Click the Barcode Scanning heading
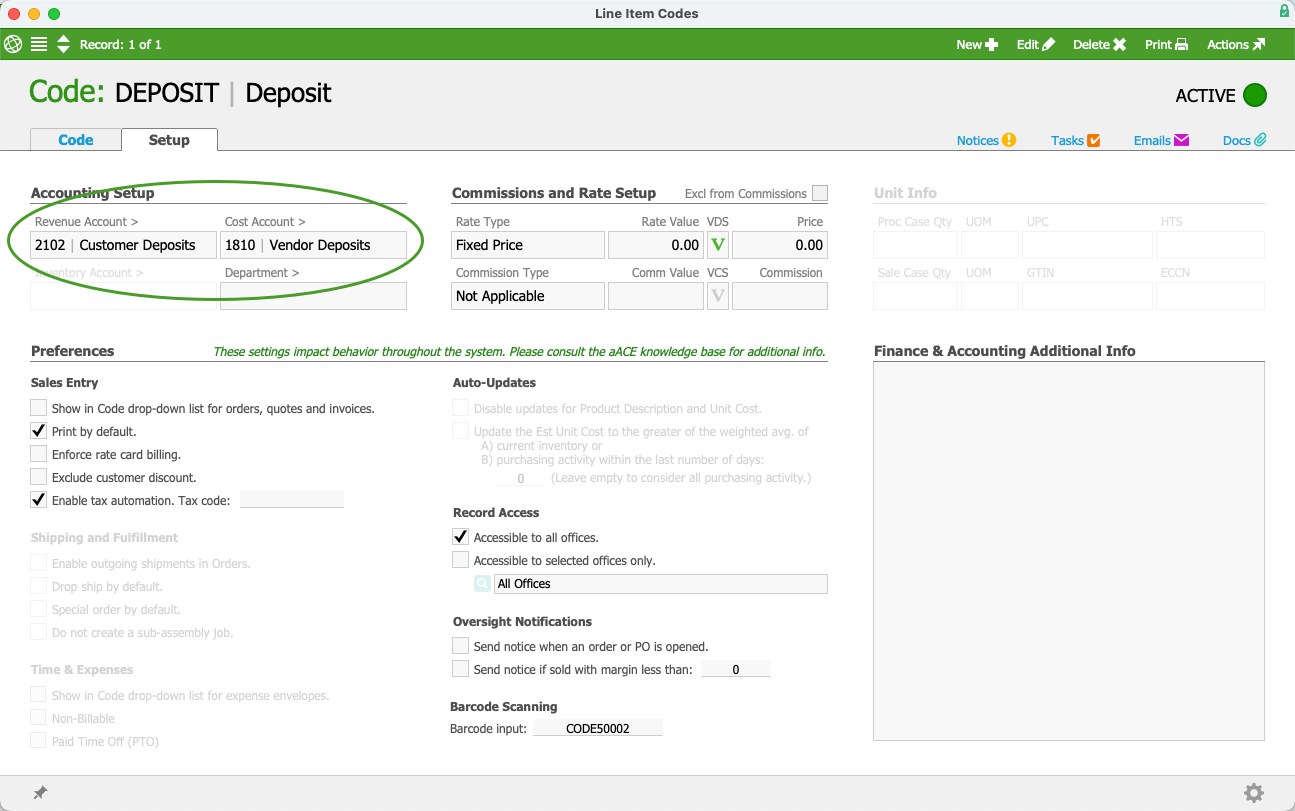The height and width of the screenshot is (811, 1295). click(x=504, y=707)
